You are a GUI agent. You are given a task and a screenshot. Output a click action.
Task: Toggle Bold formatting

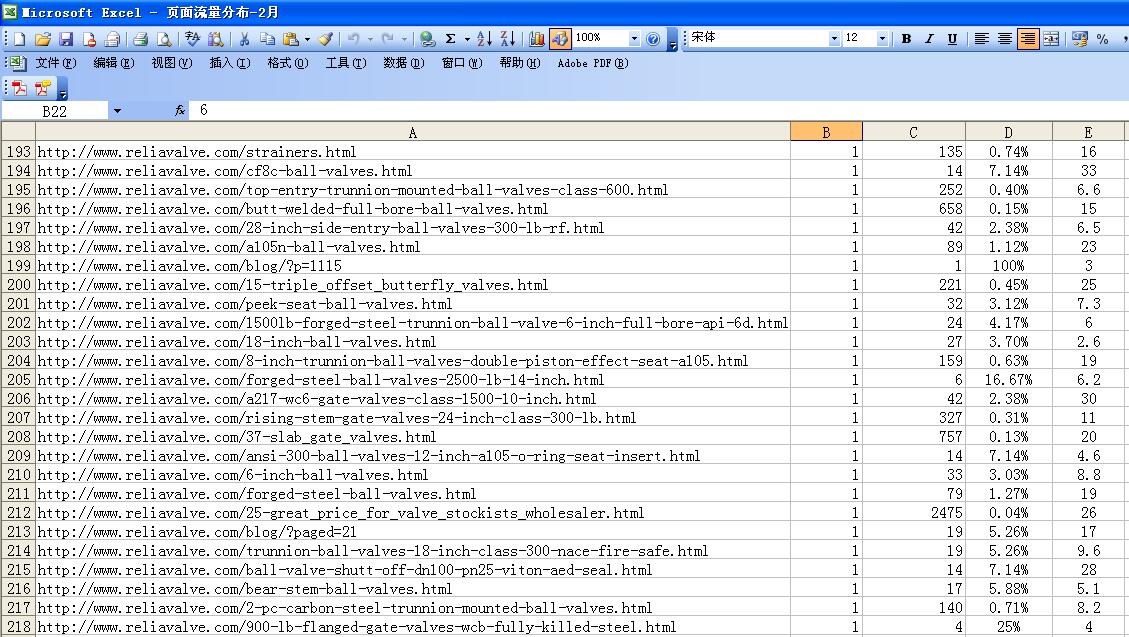pos(906,39)
